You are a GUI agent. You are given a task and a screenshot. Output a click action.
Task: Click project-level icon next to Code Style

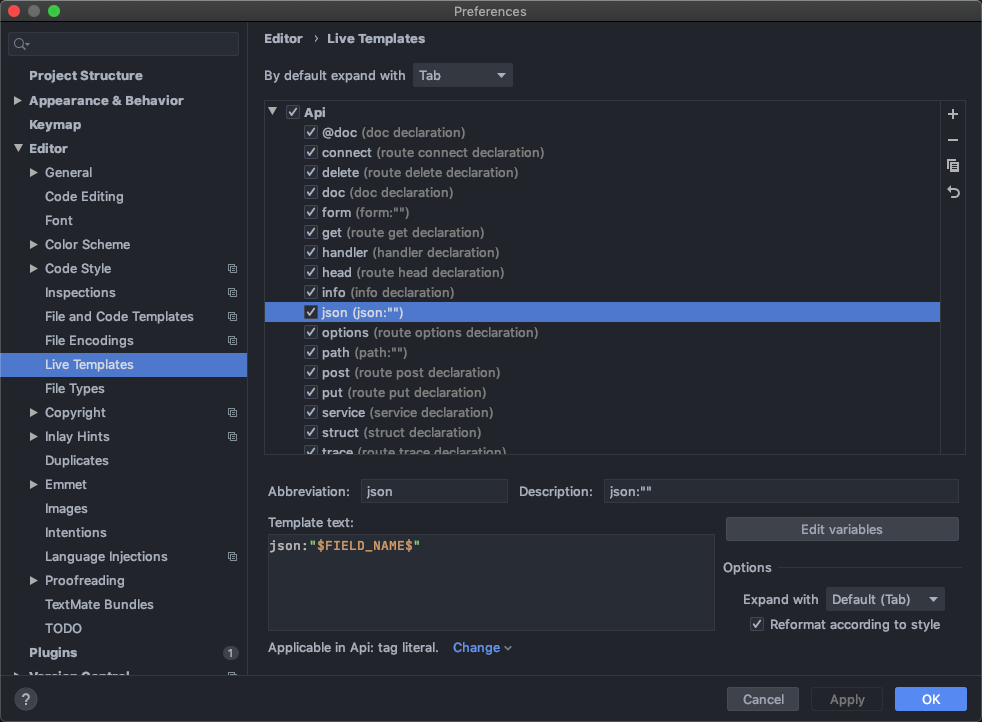pyautogui.click(x=232, y=269)
